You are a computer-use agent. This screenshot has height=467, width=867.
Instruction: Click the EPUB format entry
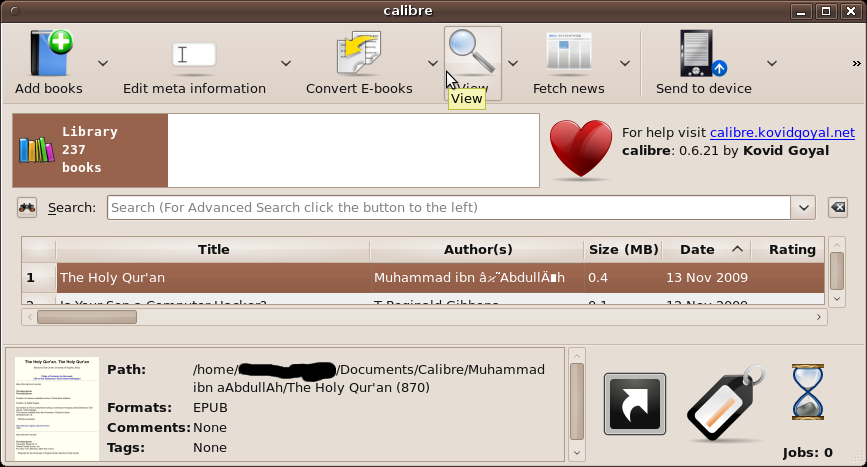pos(210,408)
